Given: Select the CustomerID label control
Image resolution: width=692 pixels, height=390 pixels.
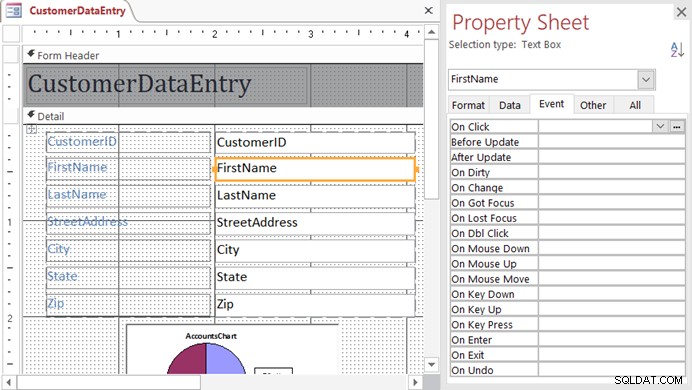Looking at the screenshot, I should (128, 142).
